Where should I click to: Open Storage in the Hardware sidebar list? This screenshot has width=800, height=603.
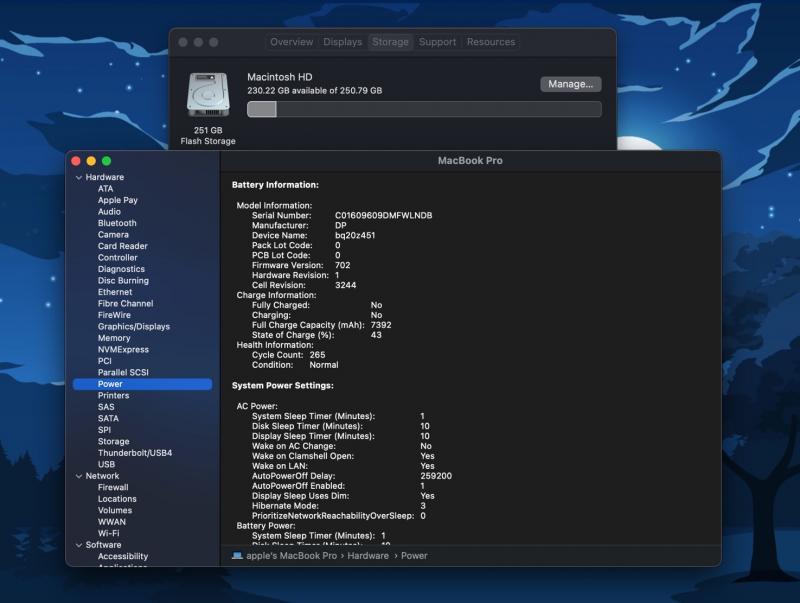(x=114, y=441)
